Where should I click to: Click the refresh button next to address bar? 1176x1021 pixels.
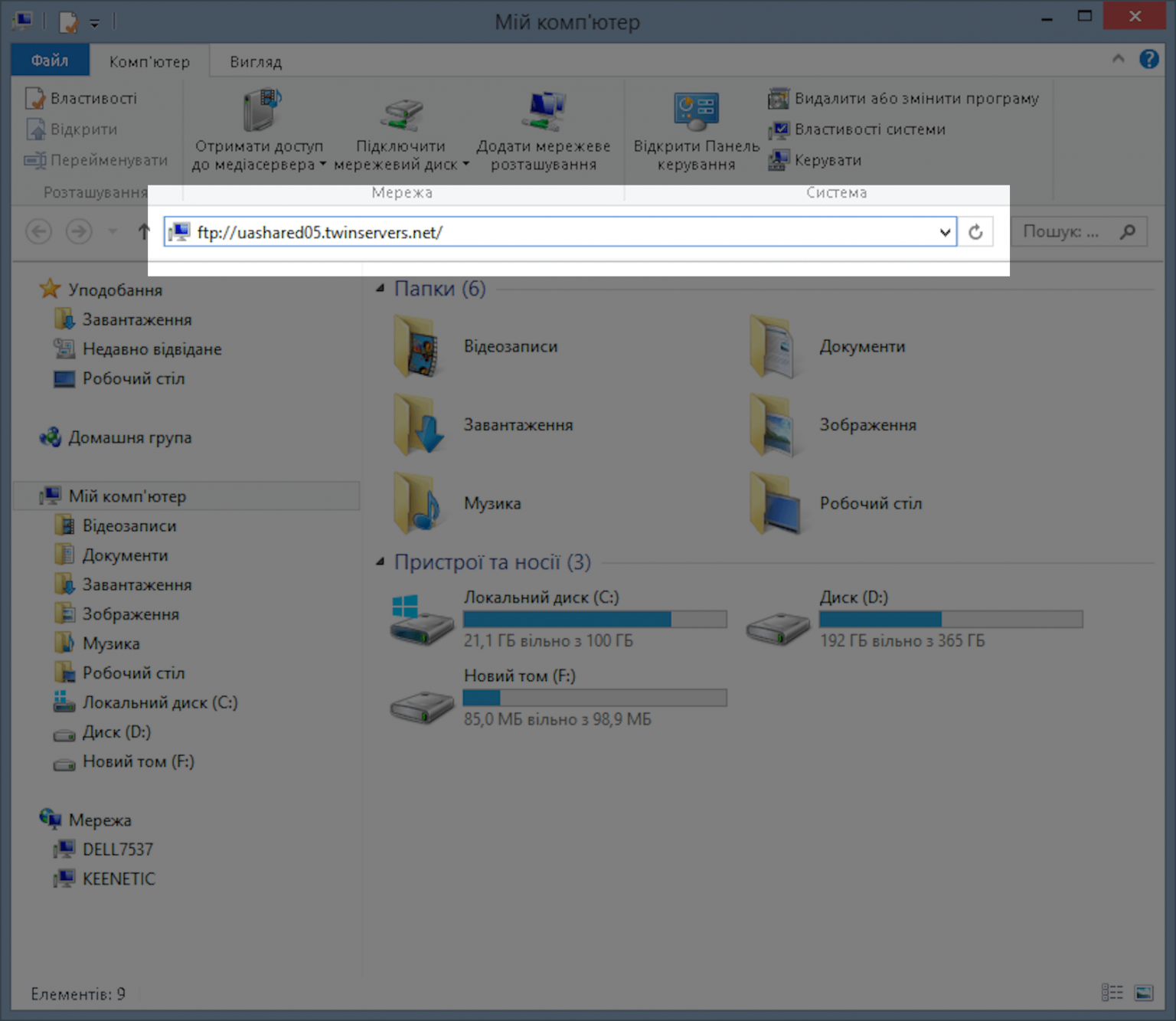(975, 232)
